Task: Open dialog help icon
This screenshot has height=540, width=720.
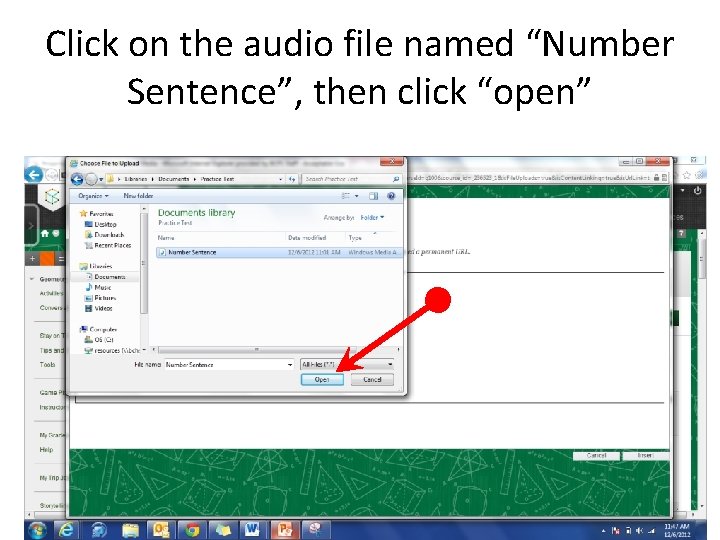Action: click(391, 196)
